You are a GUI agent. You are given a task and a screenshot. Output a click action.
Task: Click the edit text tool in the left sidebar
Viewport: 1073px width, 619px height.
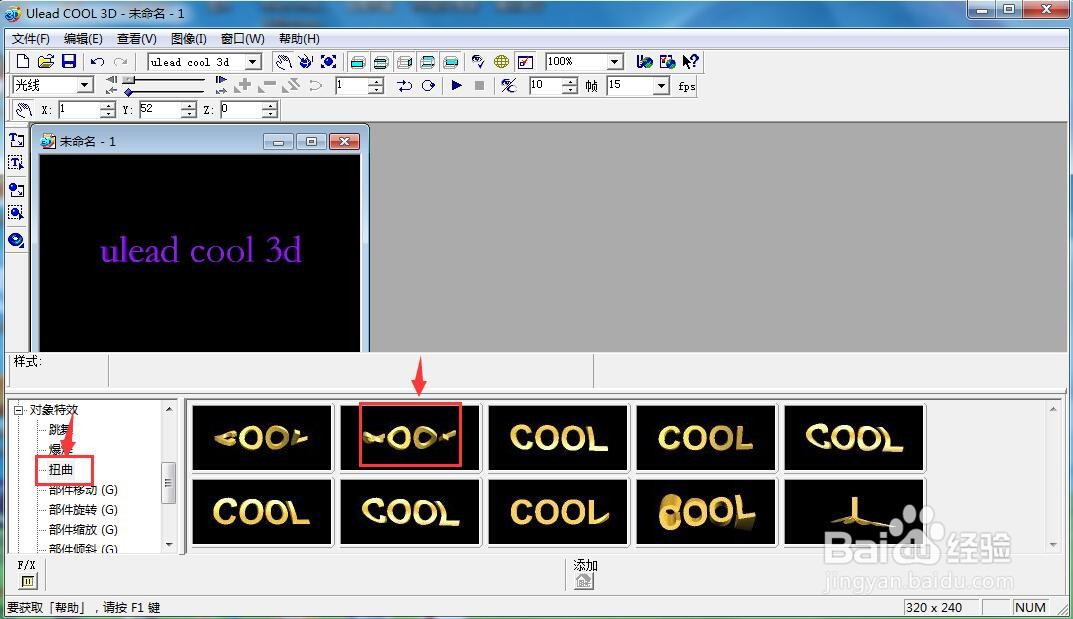(16, 163)
